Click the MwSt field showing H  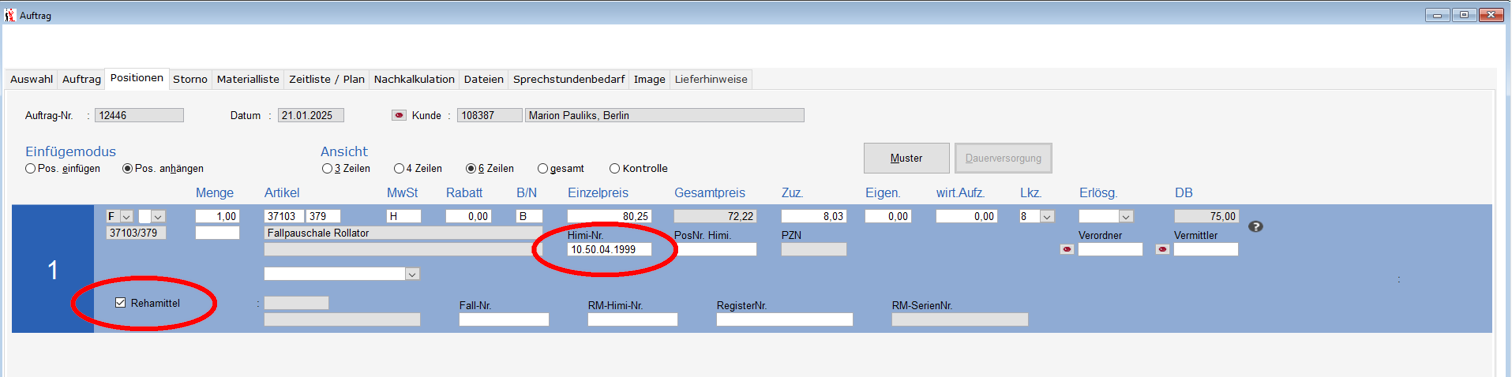pyautogui.click(x=405, y=216)
